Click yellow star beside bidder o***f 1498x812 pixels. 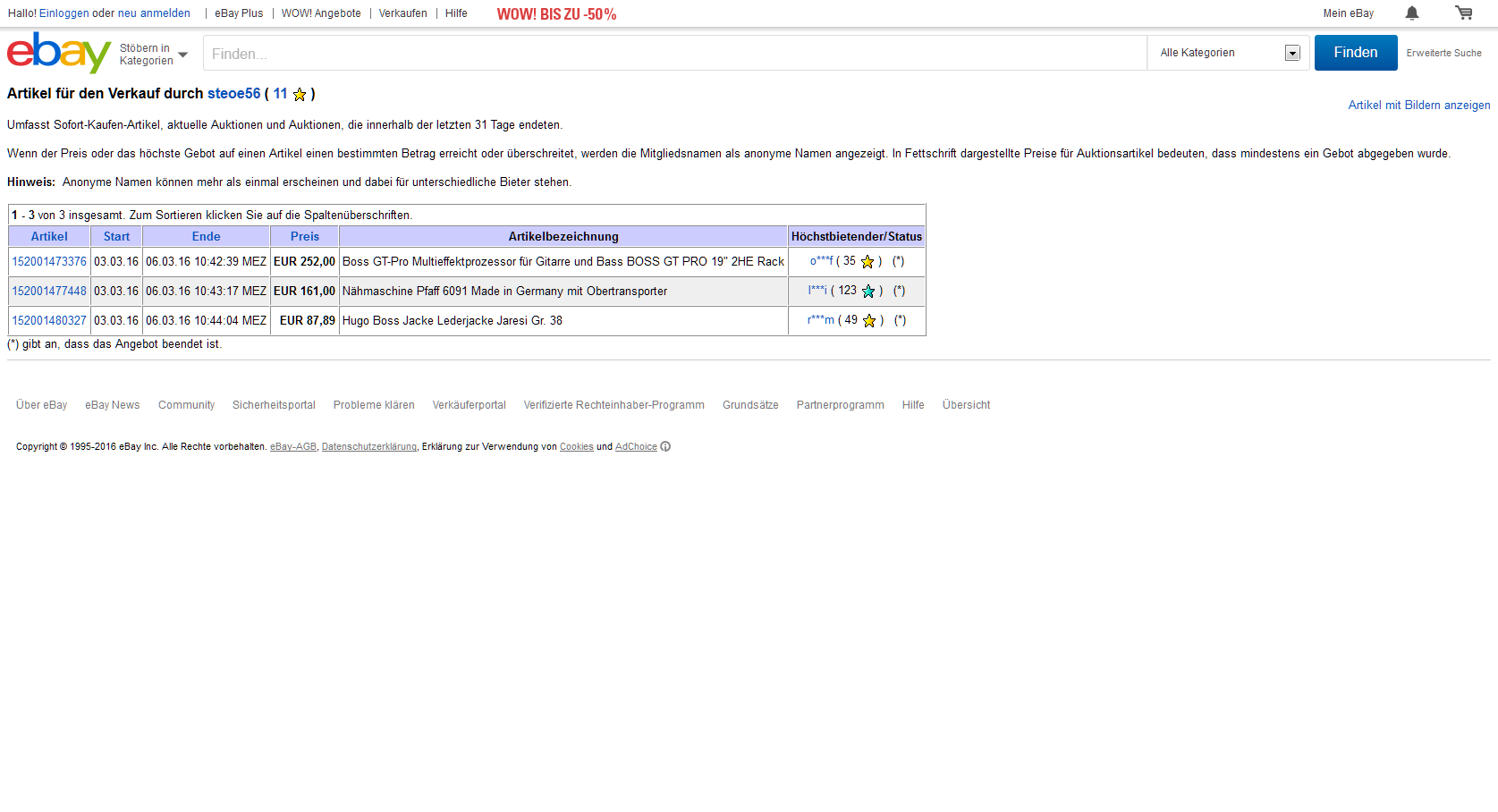pyautogui.click(x=867, y=261)
